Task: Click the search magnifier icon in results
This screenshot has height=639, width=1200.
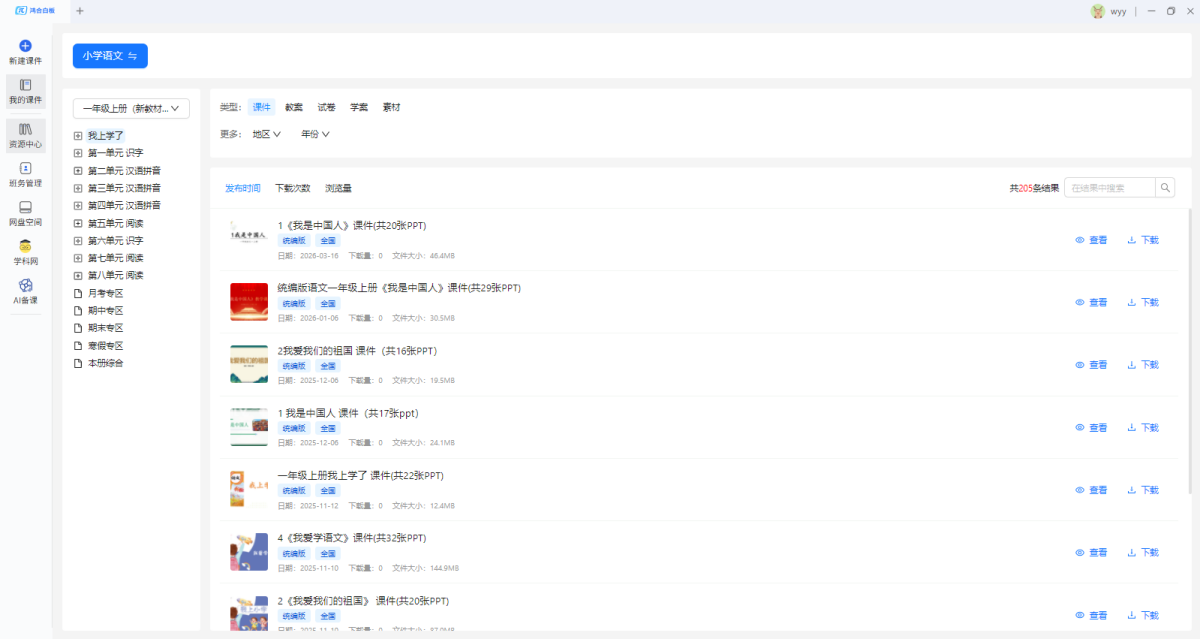Action: coord(1165,188)
